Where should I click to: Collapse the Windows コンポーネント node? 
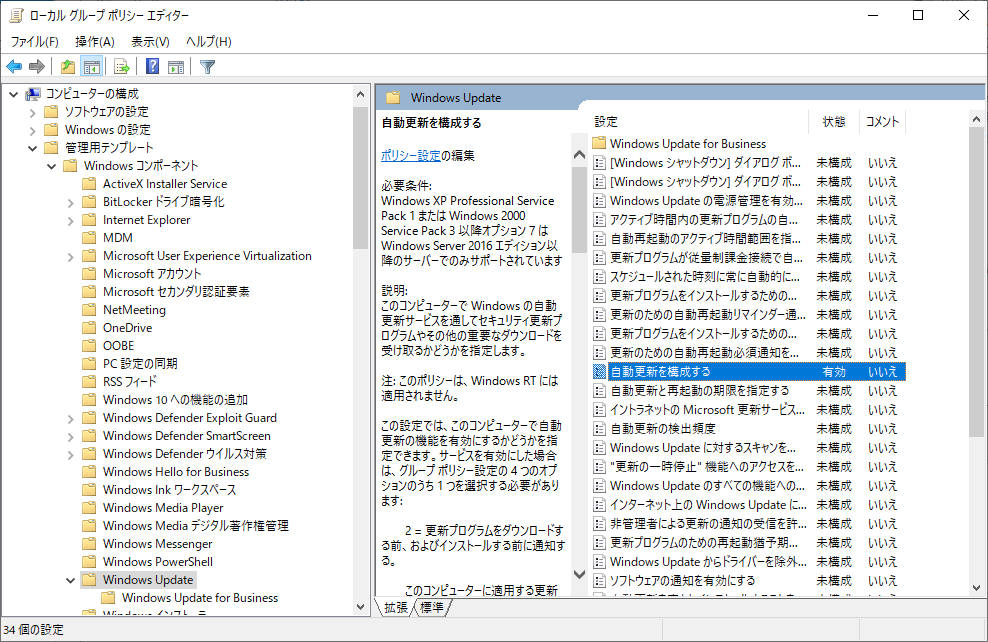pos(51,166)
